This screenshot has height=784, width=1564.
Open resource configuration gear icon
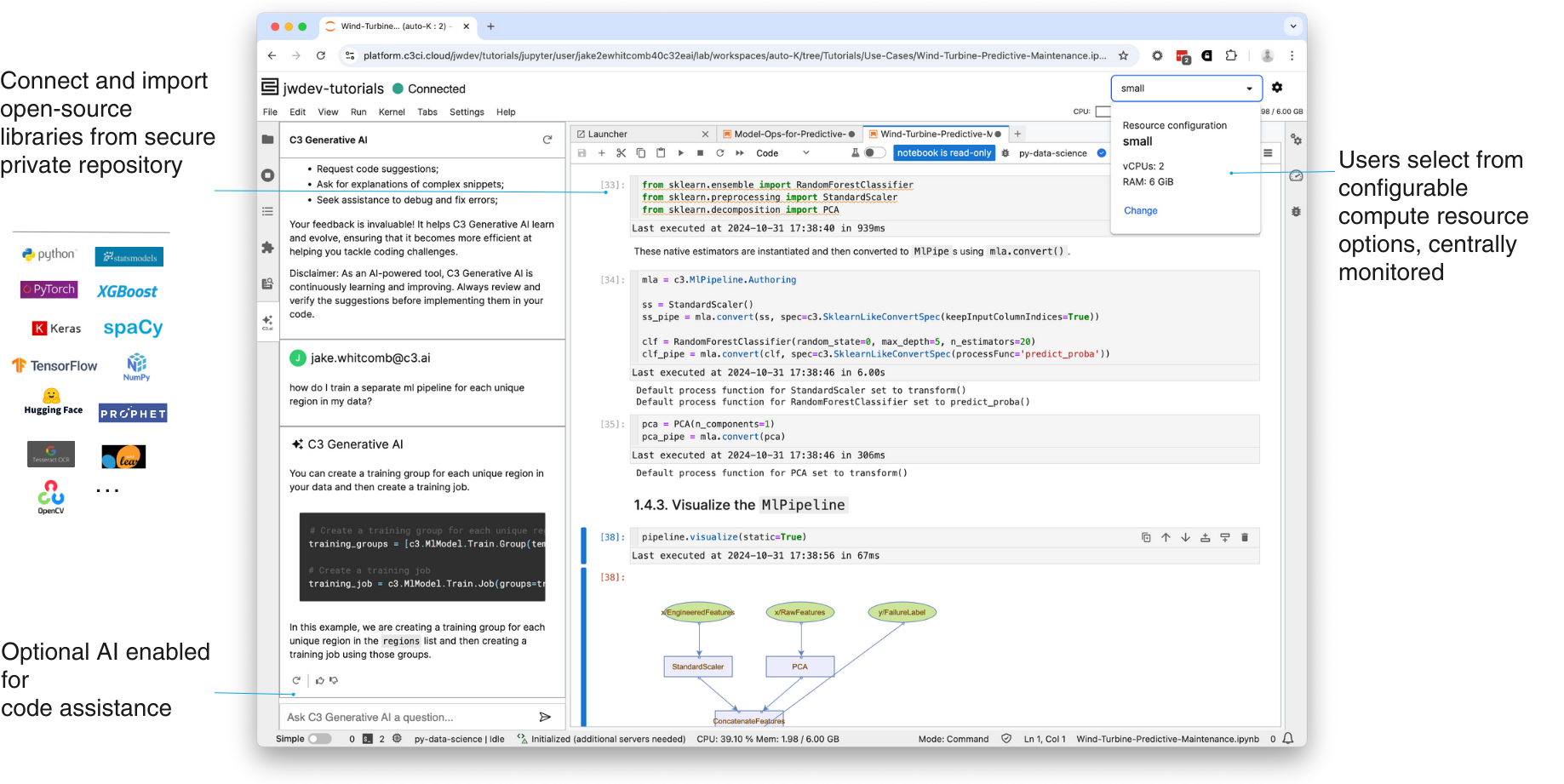pos(1277,88)
